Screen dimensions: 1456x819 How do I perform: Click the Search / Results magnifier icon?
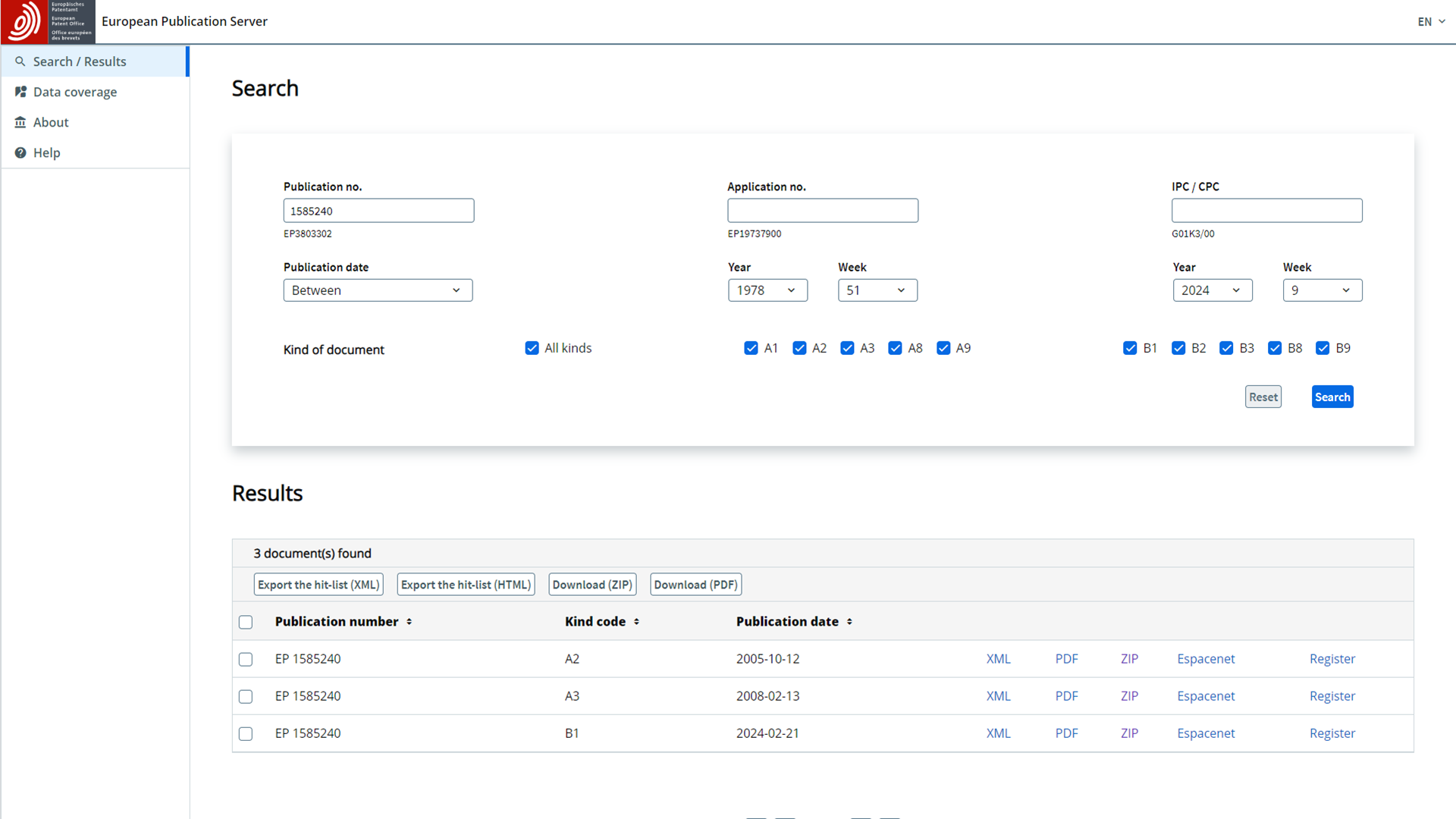20,61
